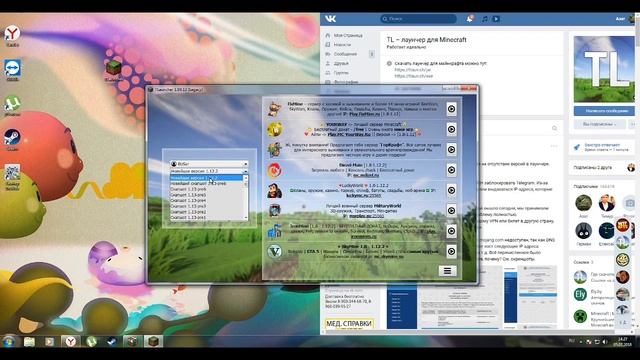Open Windows Start menu orb

click(x=9, y=341)
